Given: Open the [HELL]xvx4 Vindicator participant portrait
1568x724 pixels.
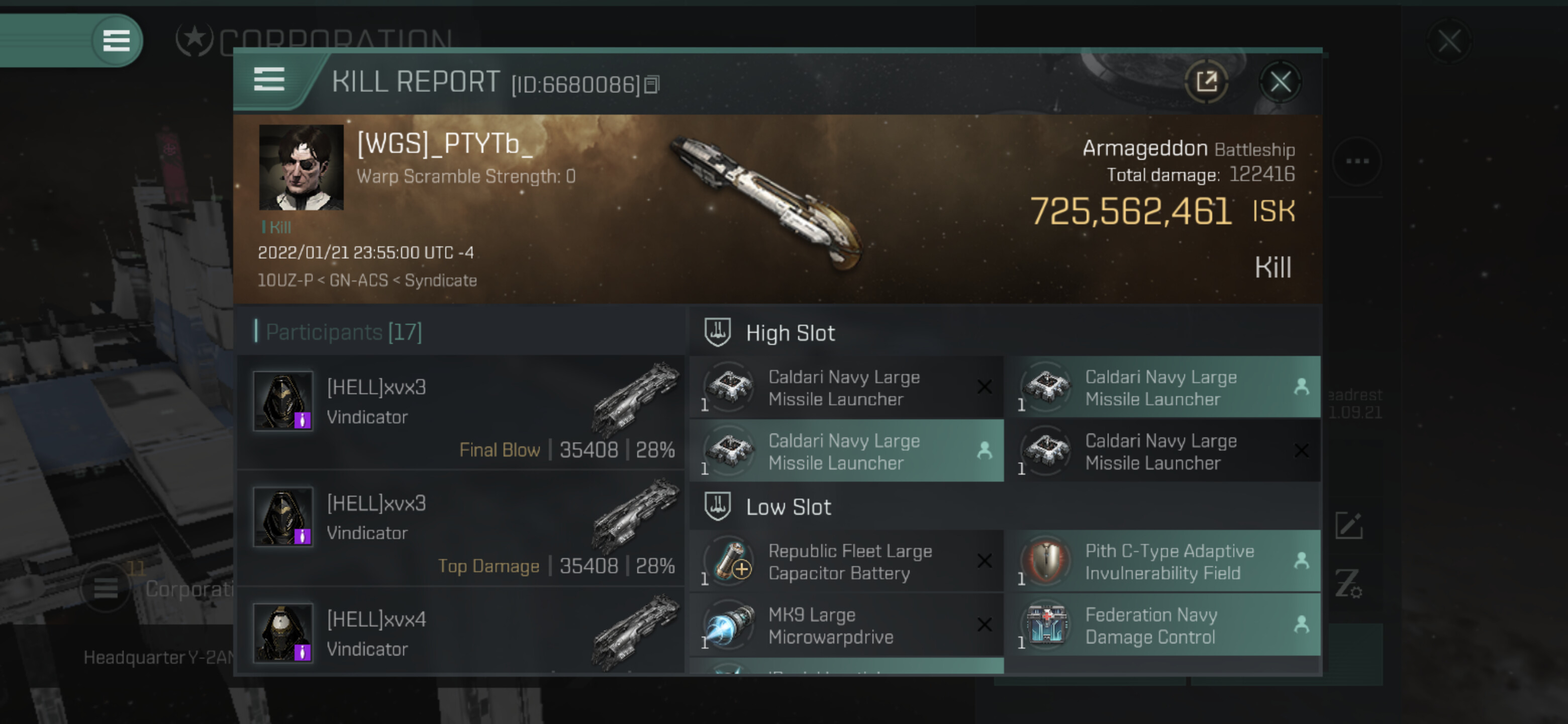Looking at the screenshot, I should tap(283, 632).
